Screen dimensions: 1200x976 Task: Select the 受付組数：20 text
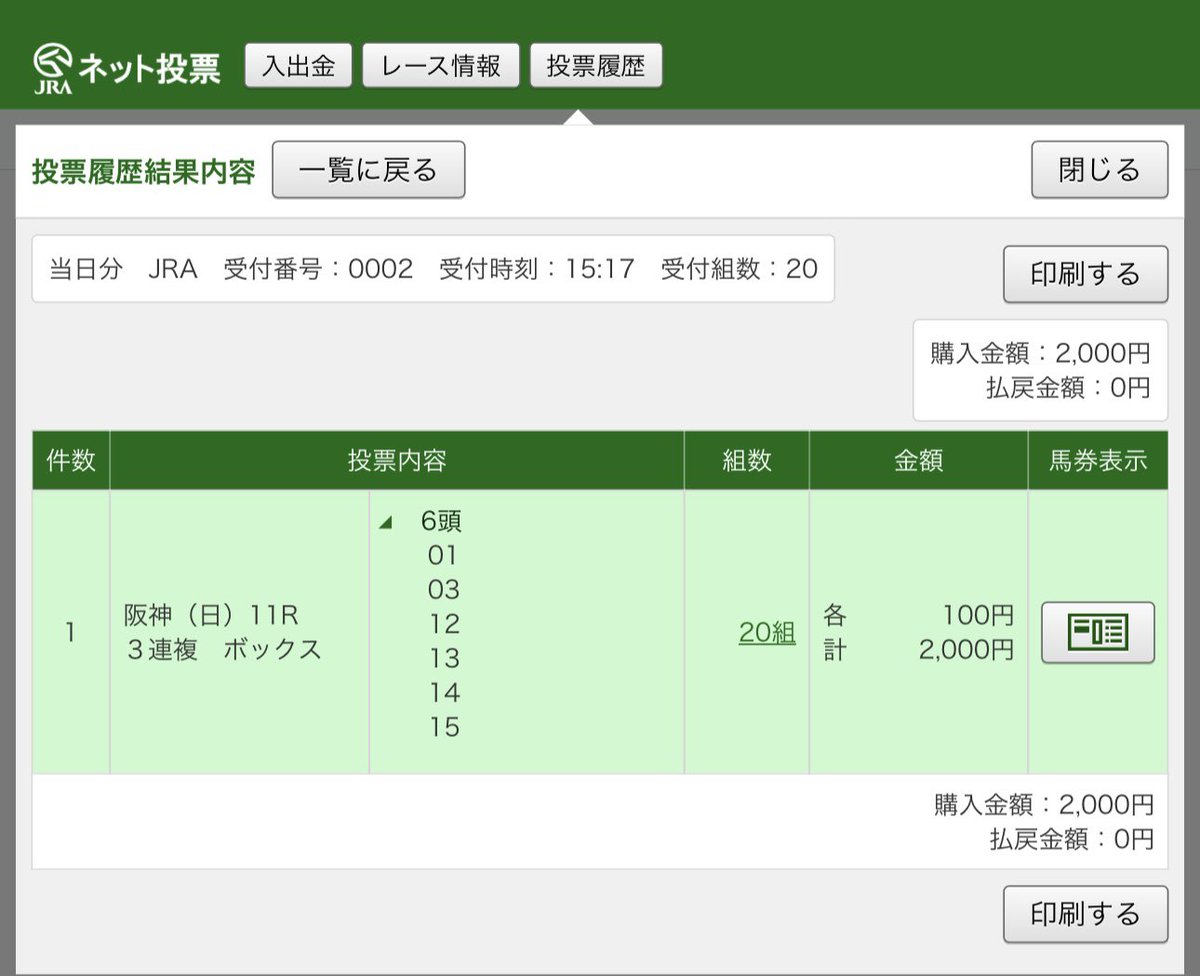pyautogui.click(x=739, y=269)
